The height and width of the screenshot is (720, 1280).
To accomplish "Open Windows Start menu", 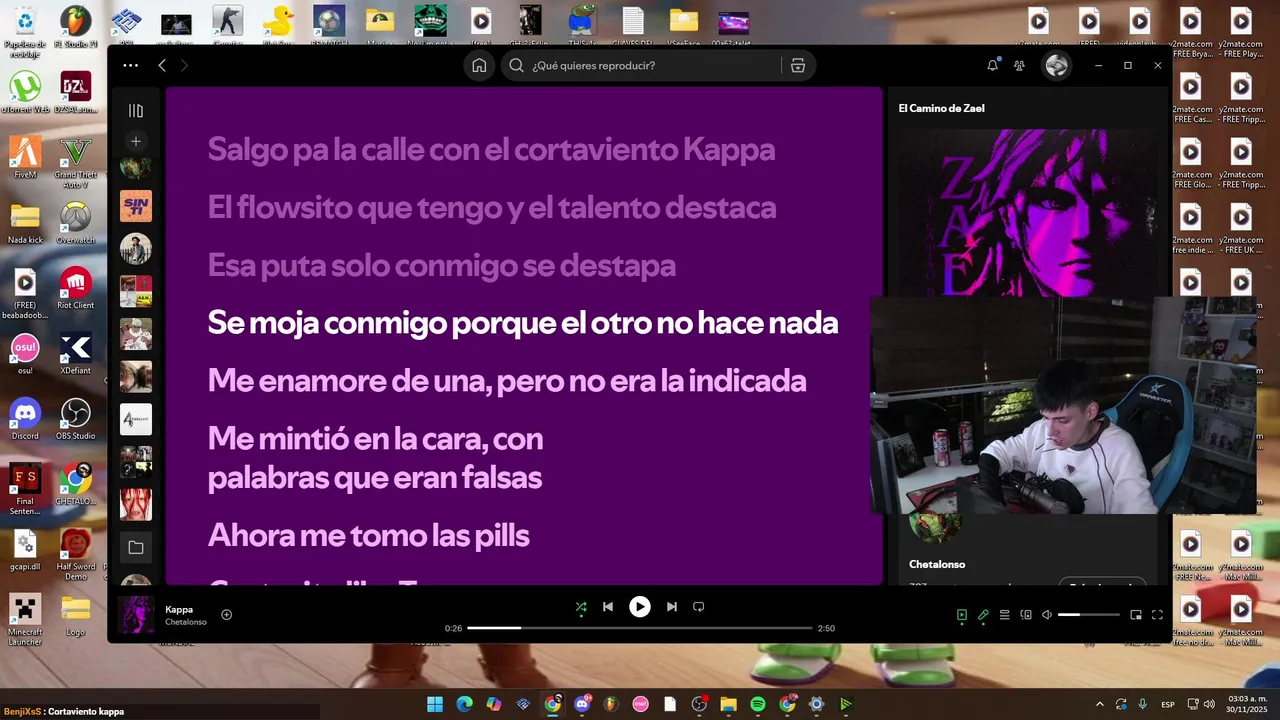I will 435,704.
